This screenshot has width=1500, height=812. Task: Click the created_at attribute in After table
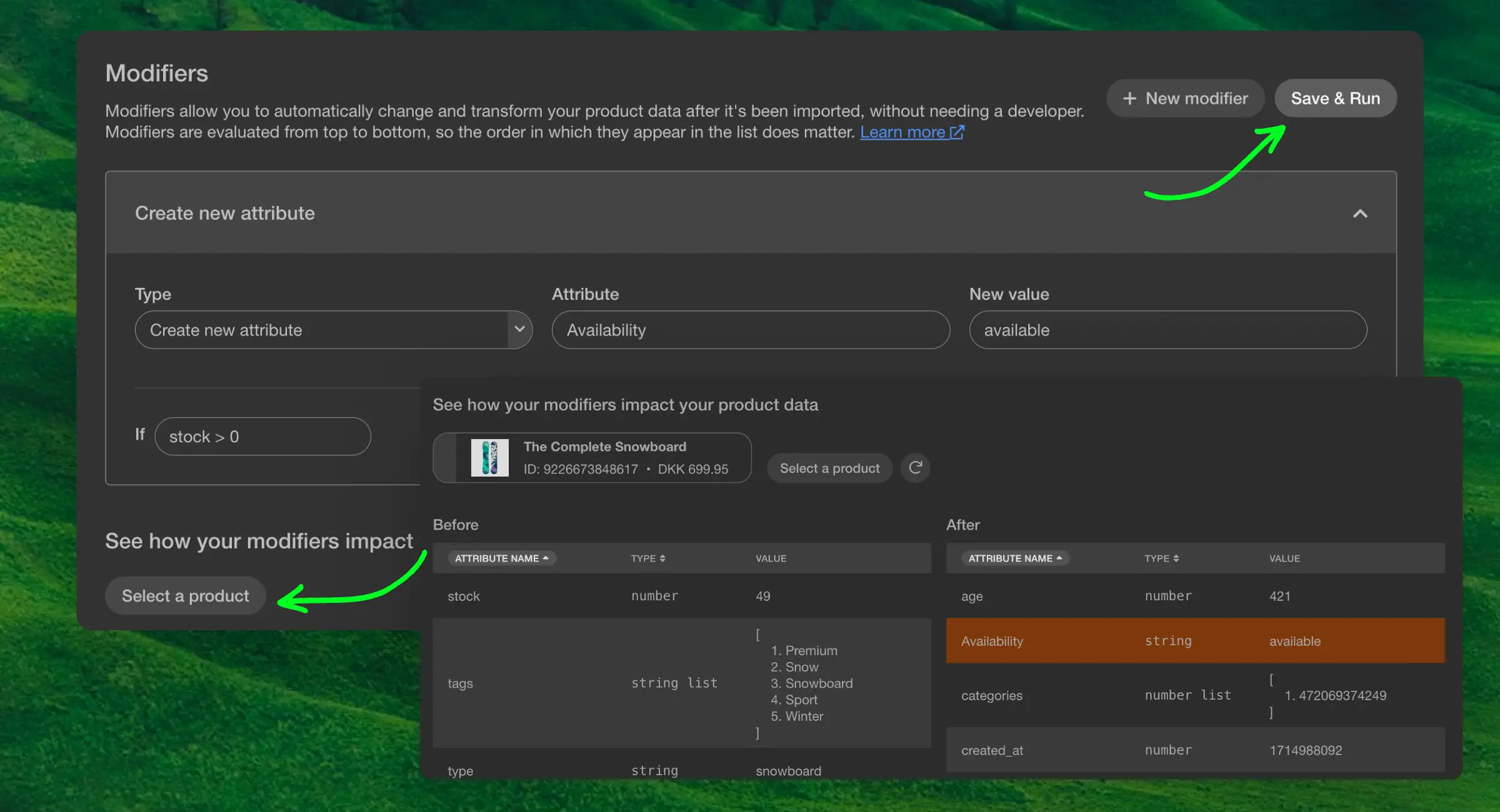click(992, 750)
